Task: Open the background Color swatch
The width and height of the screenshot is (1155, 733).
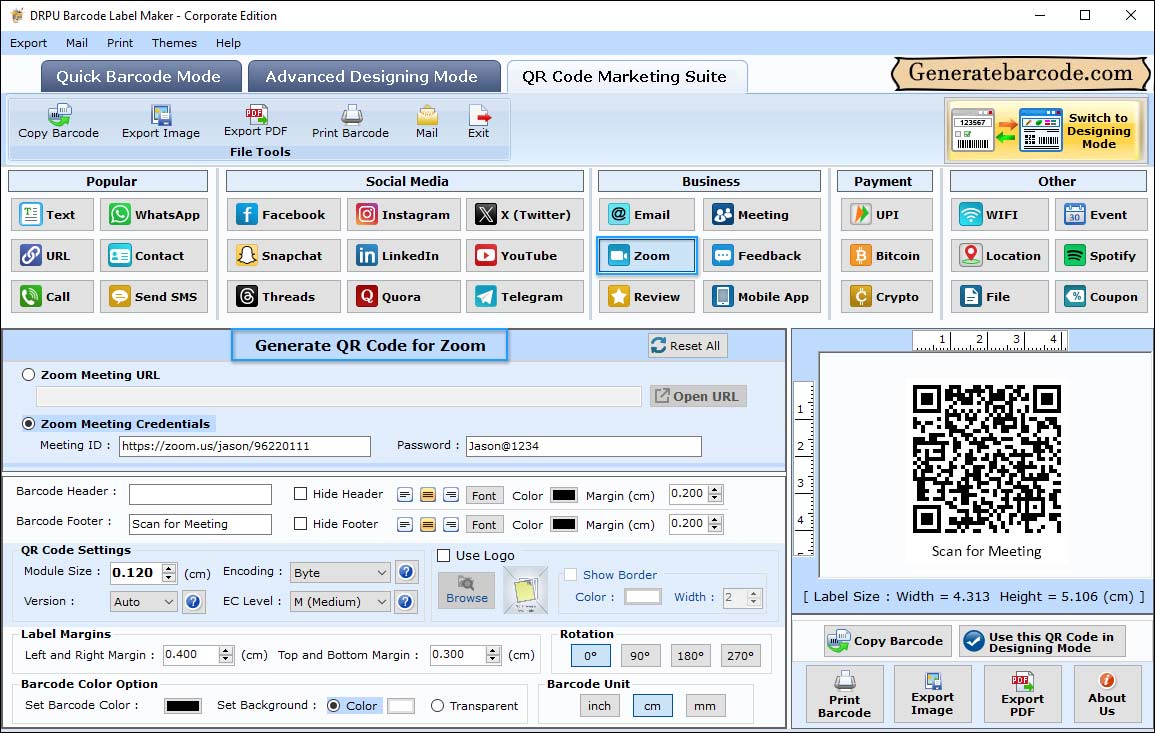Action: [x=401, y=706]
